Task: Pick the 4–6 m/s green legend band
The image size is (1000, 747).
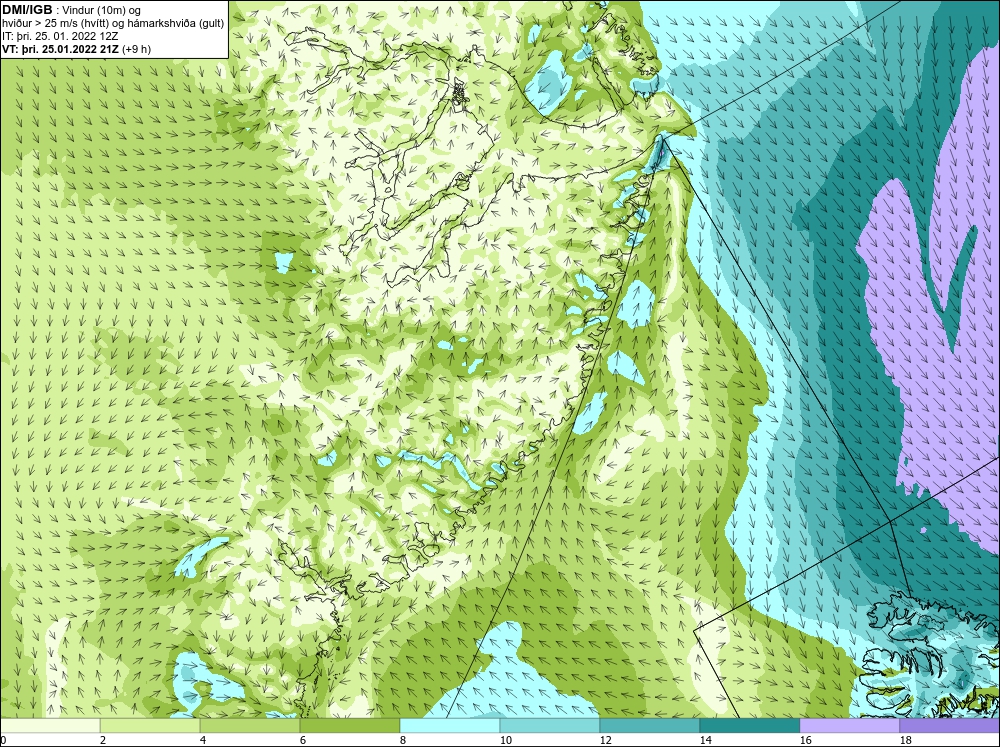Action: [x=250, y=725]
